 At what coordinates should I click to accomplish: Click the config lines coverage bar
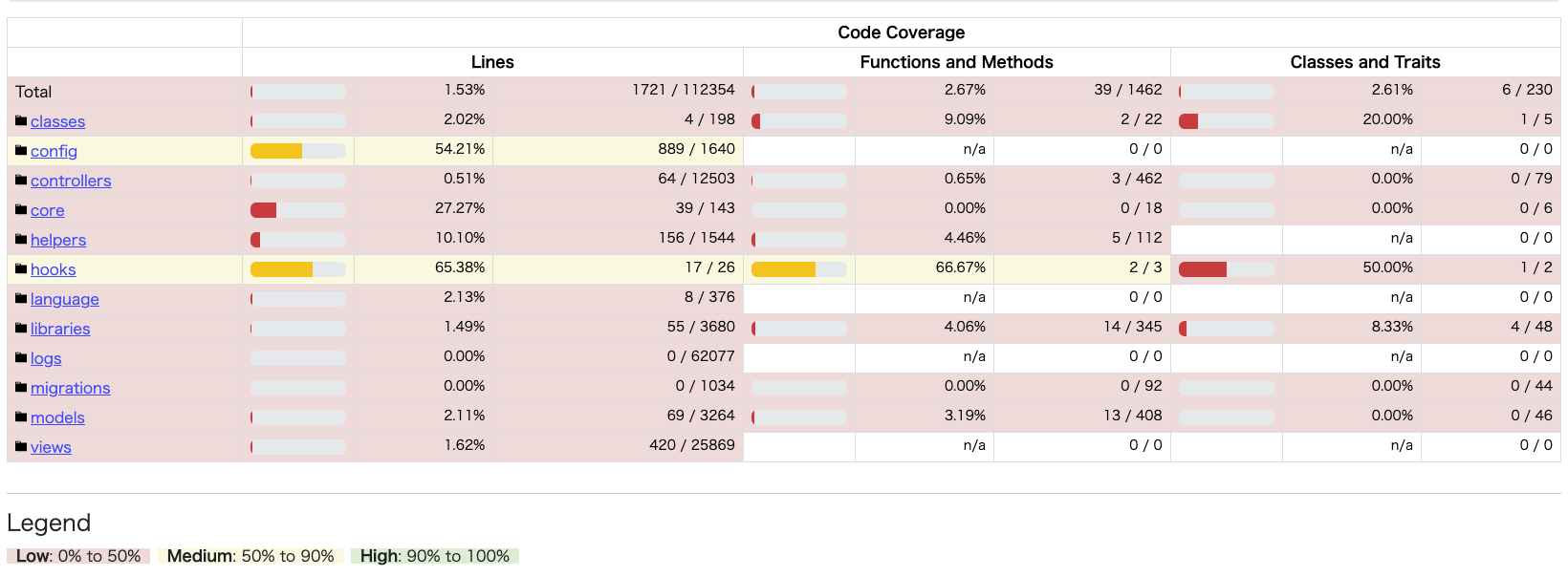tap(298, 151)
